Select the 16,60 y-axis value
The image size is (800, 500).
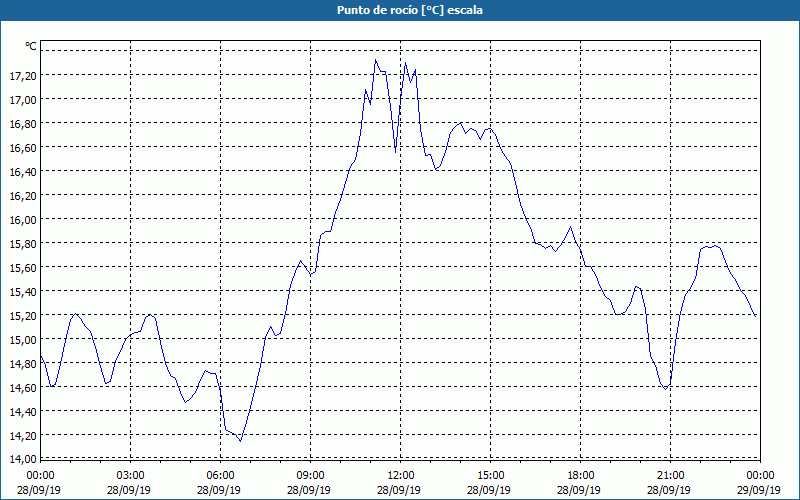(23, 147)
